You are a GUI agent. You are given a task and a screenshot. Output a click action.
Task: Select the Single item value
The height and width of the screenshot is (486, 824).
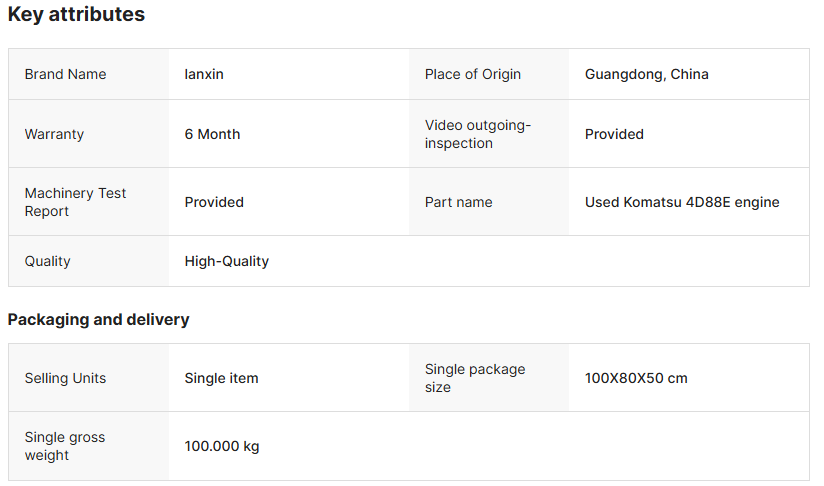221,378
